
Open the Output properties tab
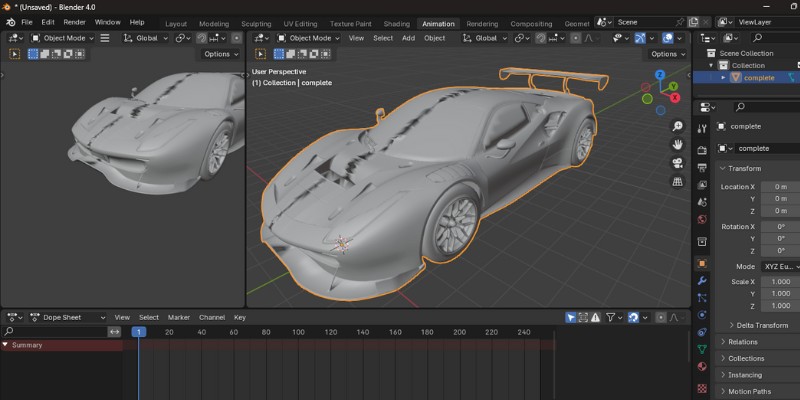click(702, 167)
